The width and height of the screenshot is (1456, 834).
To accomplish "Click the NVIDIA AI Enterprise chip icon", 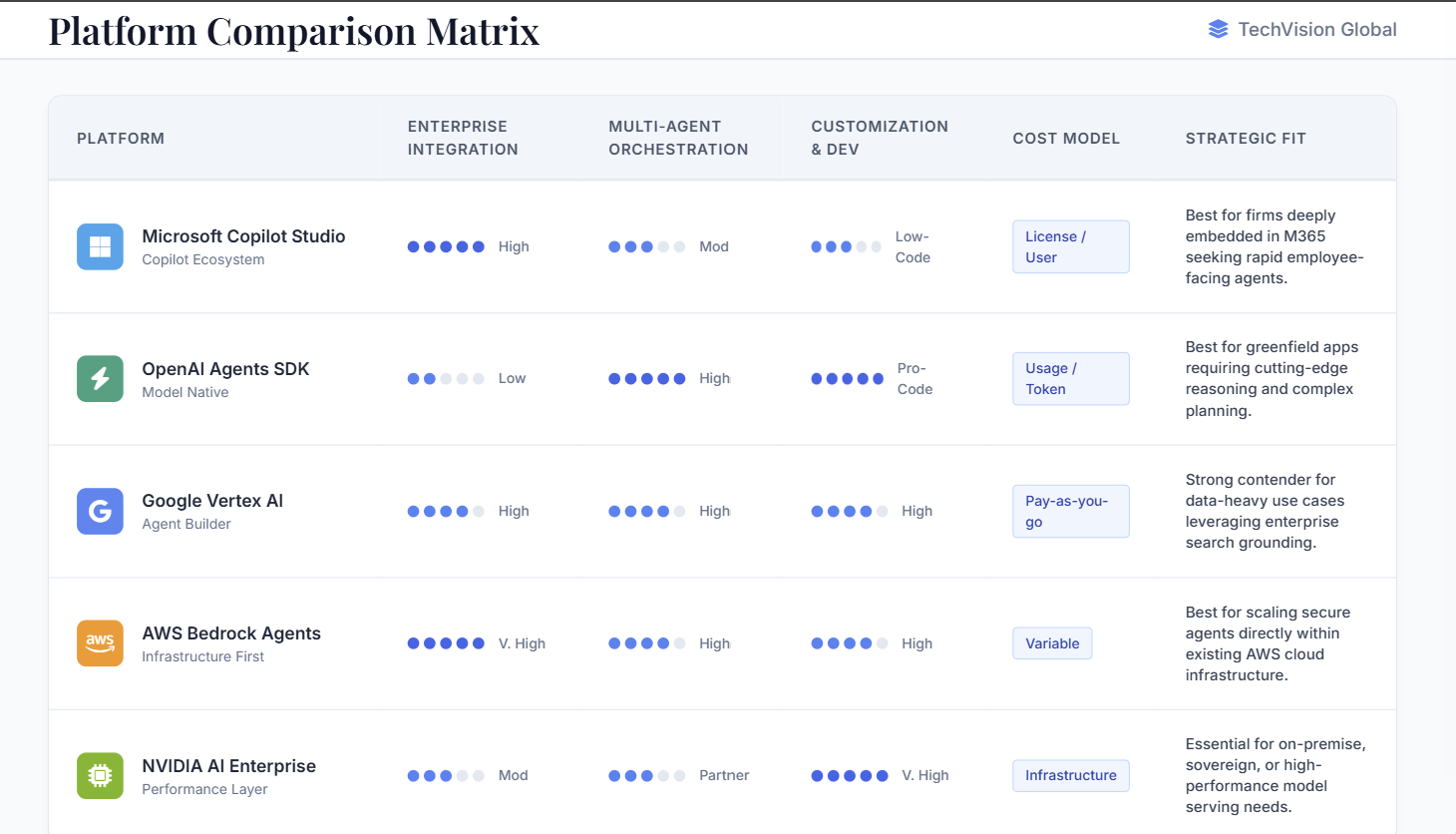I will pyautogui.click(x=100, y=775).
